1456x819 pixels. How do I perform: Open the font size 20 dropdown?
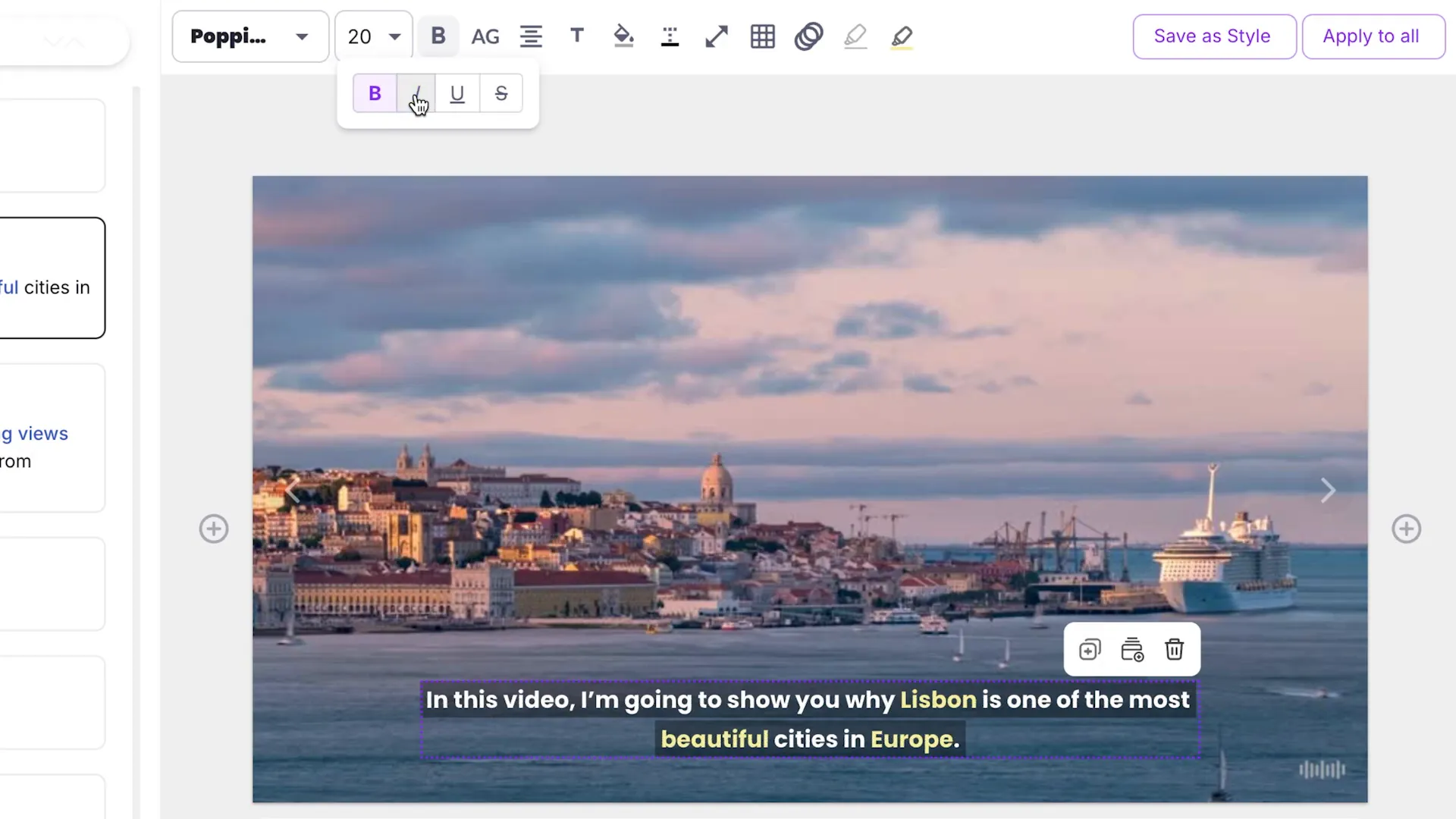tap(374, 36)
